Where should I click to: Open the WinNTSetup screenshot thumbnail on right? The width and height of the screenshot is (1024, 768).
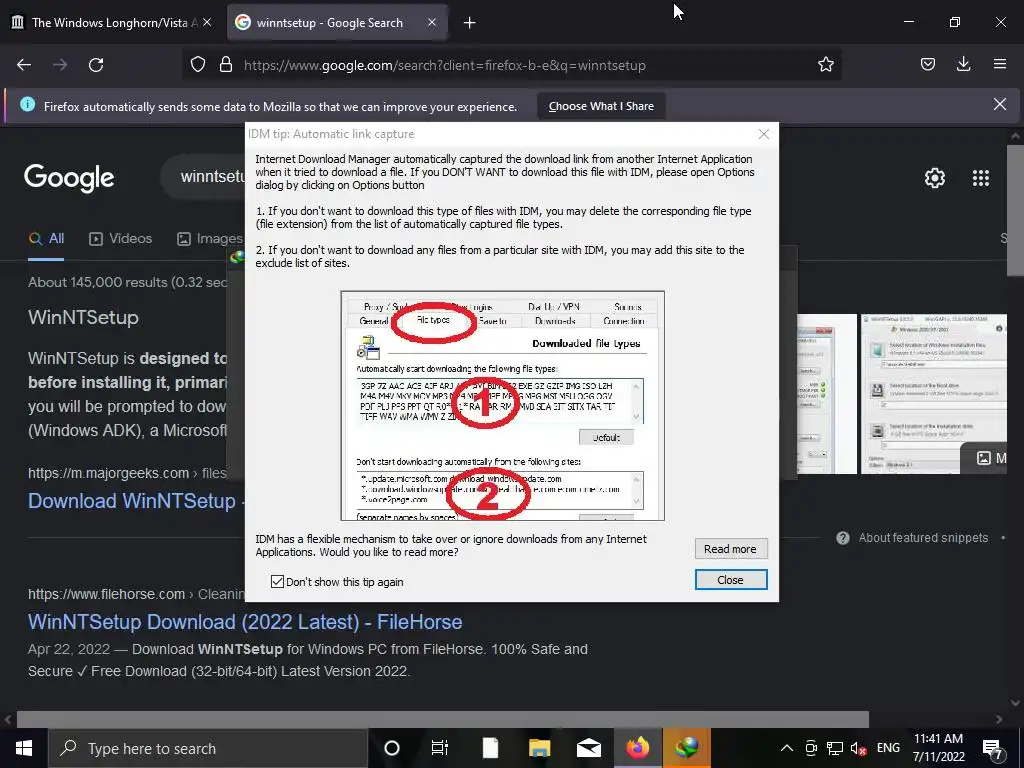tap(934, 394)
